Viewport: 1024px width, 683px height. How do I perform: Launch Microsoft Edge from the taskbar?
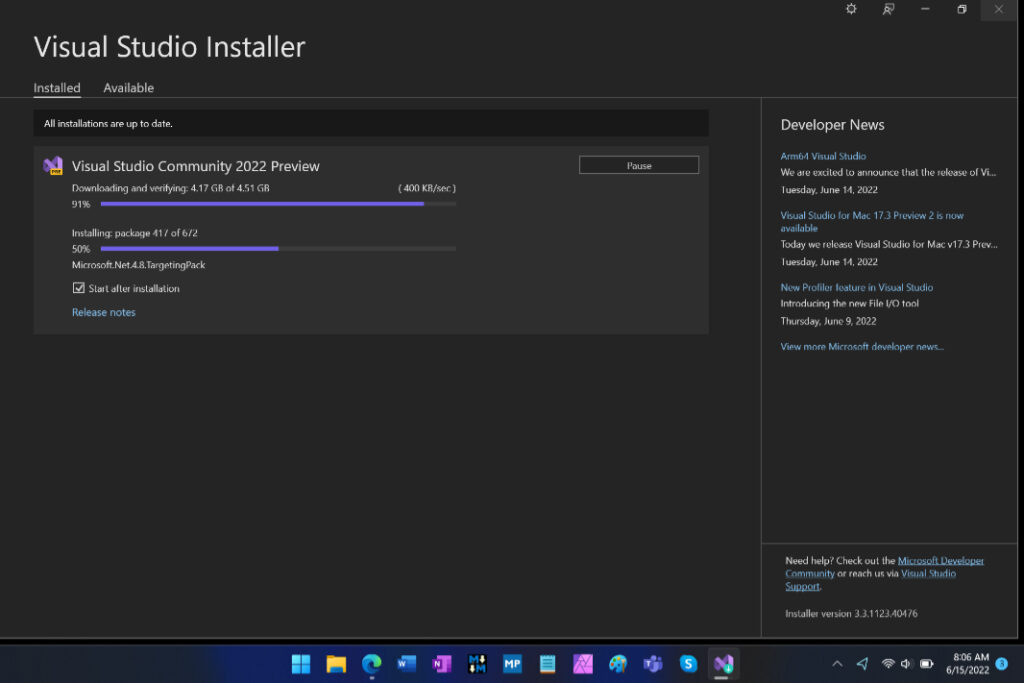[x=371, y=663]
